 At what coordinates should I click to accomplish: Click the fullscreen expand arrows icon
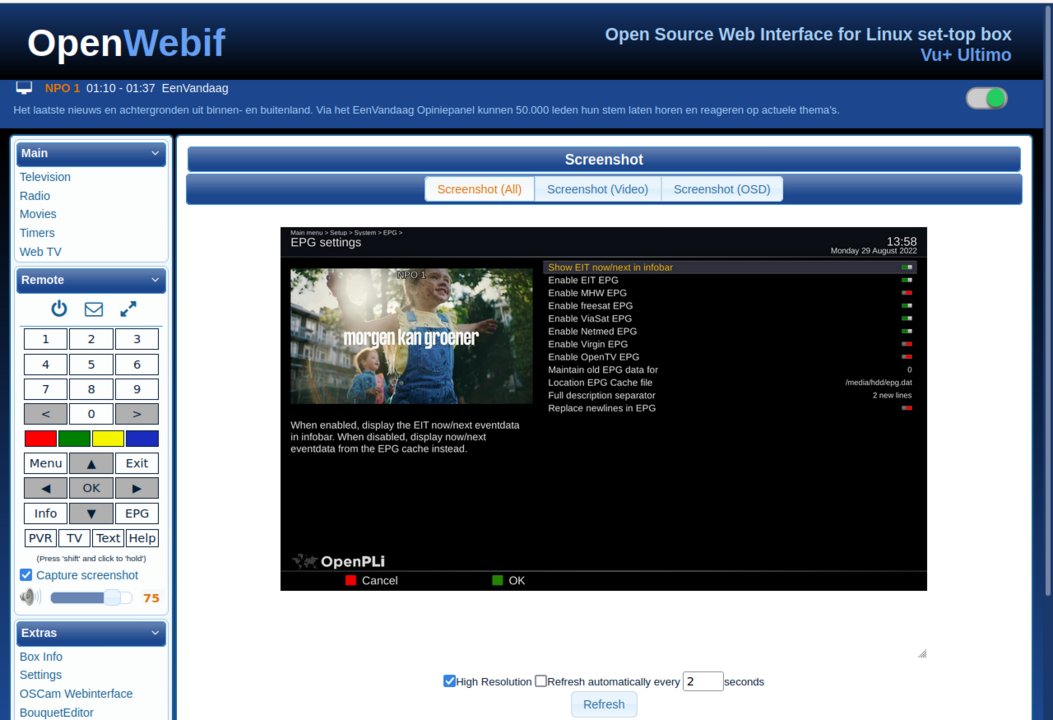point(126,308)
